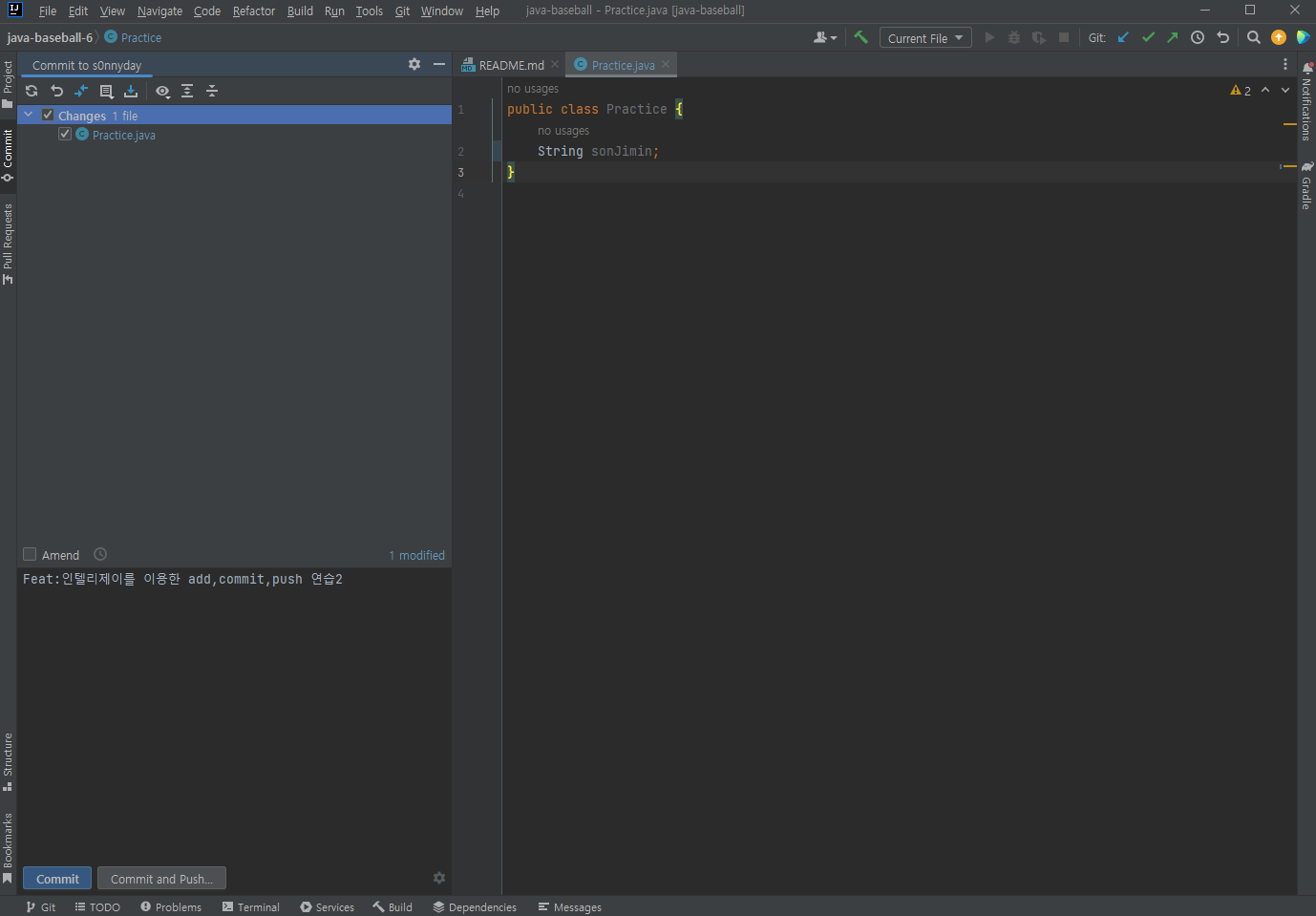1316x916 pixels.
Task: Select Practice.java row in changes tree
Action: tap(234, 135)
